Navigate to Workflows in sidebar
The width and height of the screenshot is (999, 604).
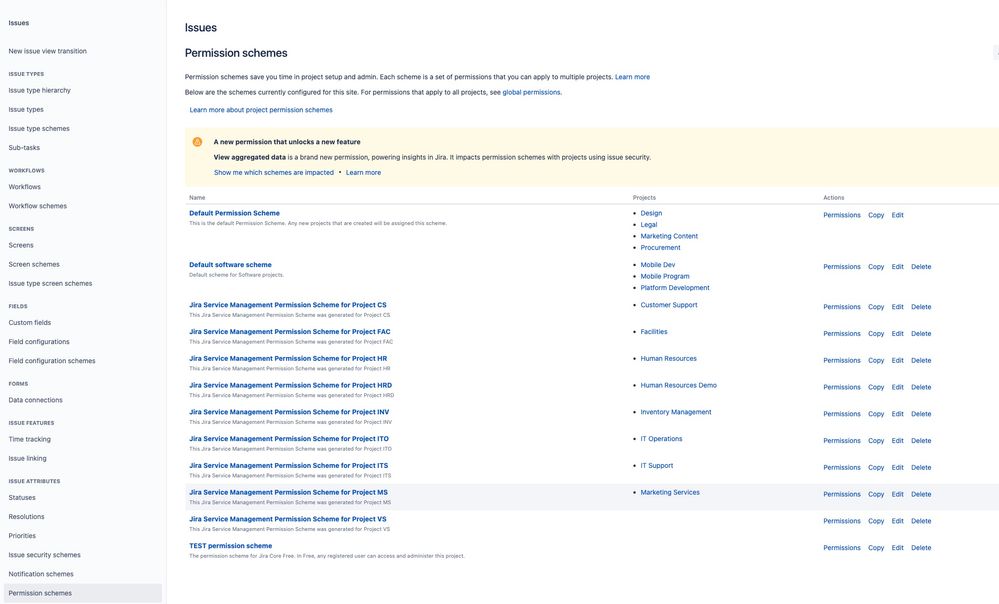tap(24, 187)
